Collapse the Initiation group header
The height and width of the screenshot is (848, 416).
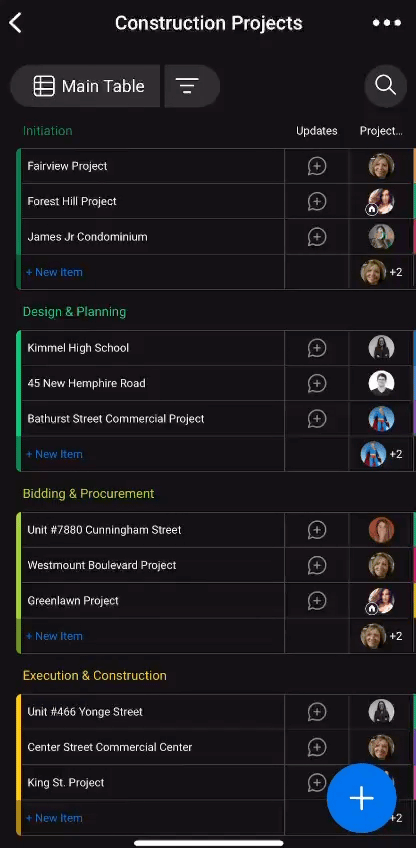[x=48, y=131]
